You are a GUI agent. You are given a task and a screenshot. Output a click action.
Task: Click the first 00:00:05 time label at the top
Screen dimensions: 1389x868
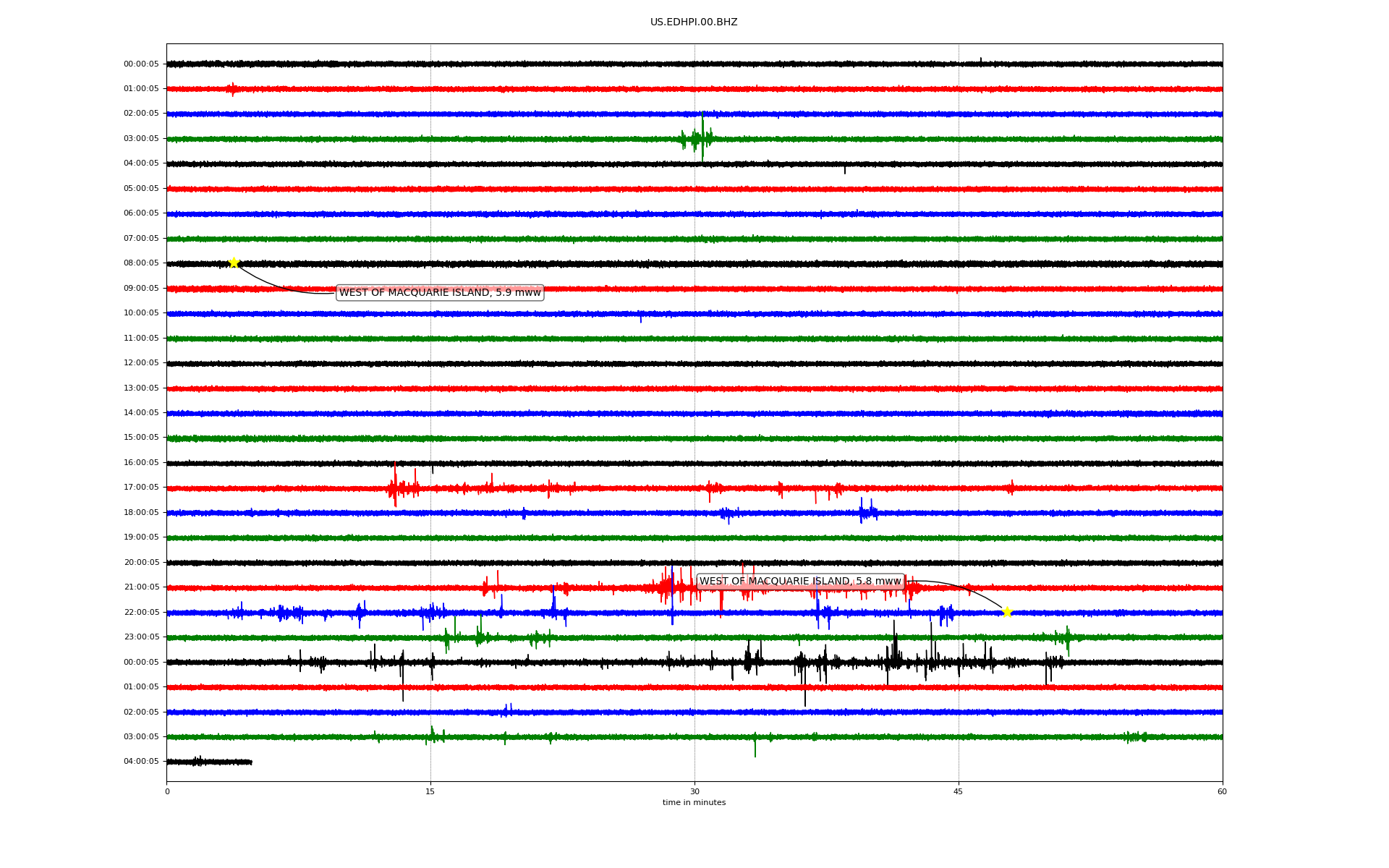(x=141, y=64)
